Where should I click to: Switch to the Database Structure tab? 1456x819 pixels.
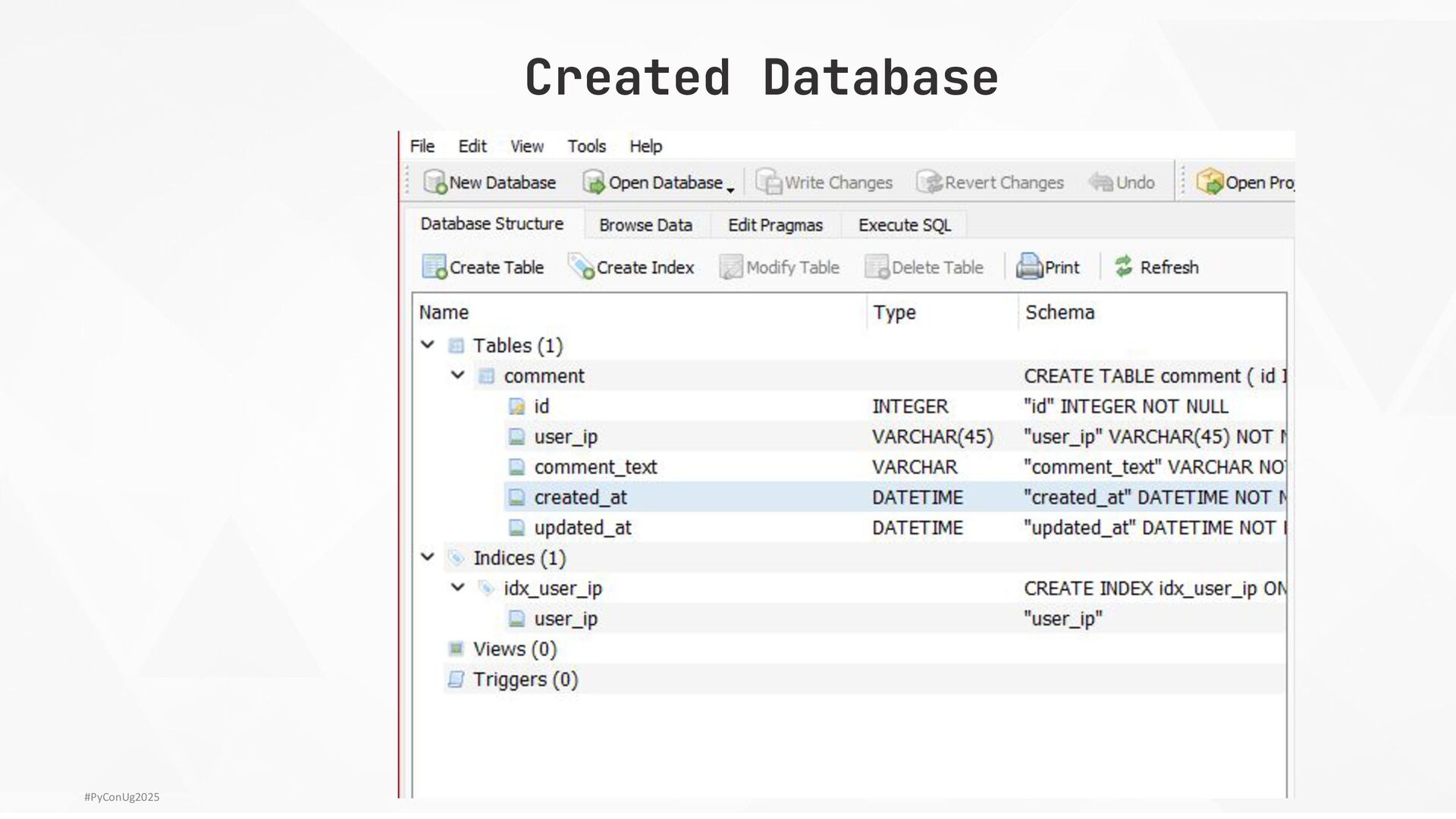(492, 224)
